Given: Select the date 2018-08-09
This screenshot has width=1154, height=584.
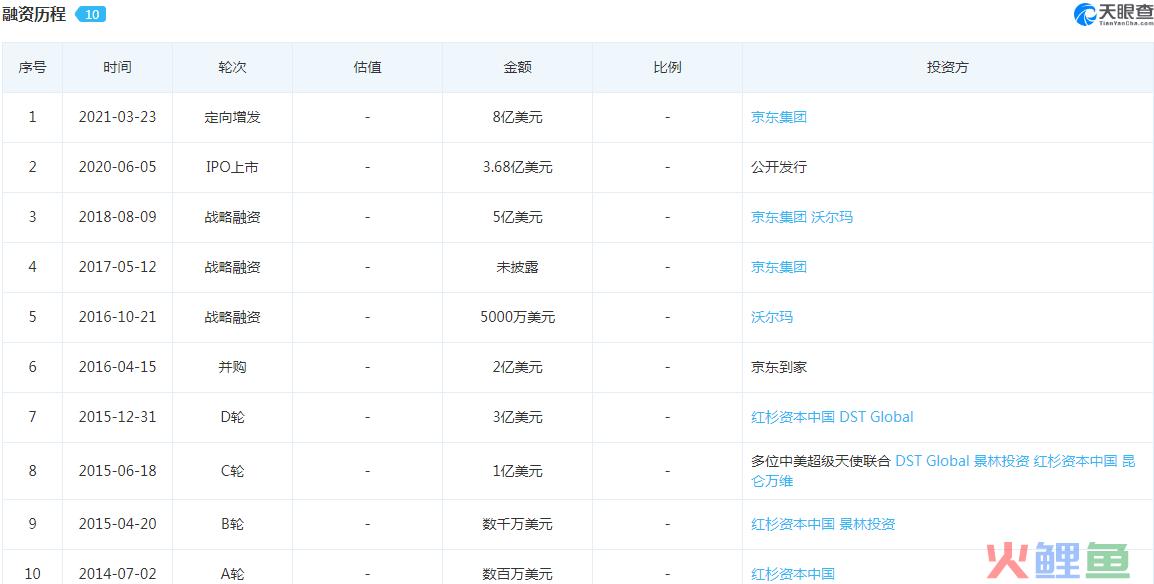Looking at the screenshot, I should pyautogui.click(x=118, y=217).
